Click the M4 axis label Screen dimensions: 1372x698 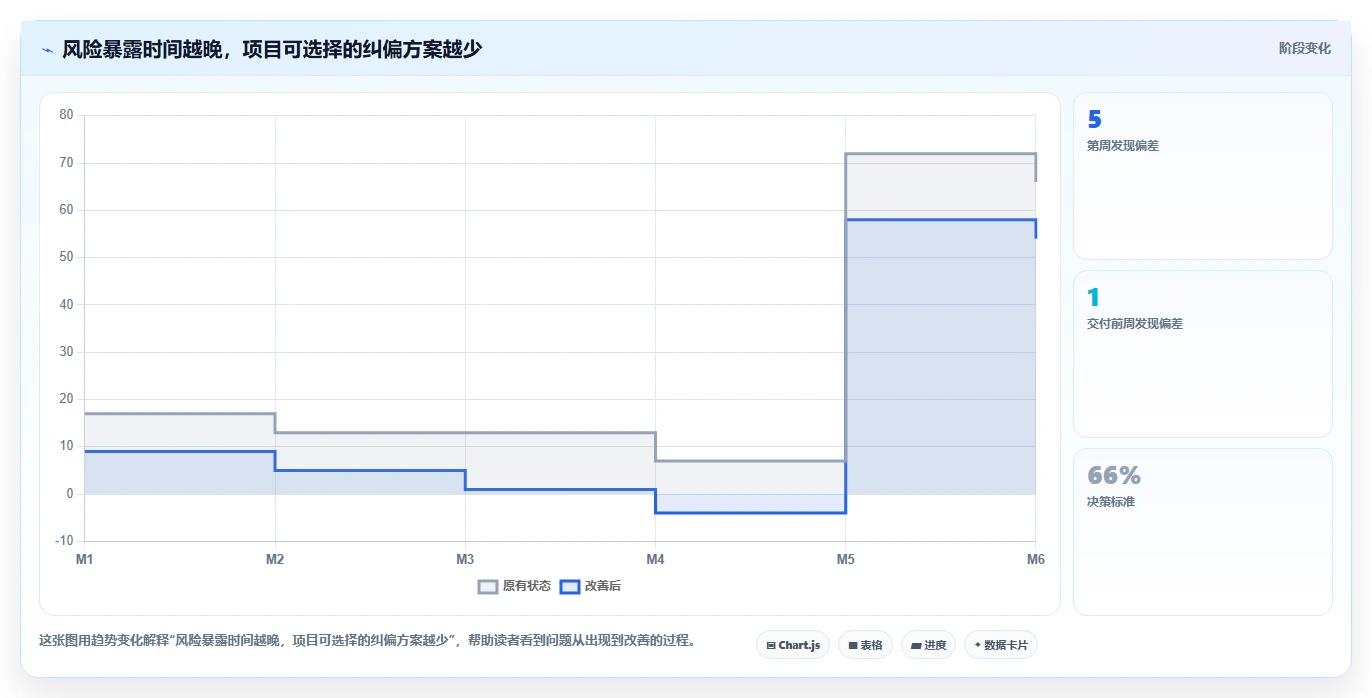click(x=655, y=559)
